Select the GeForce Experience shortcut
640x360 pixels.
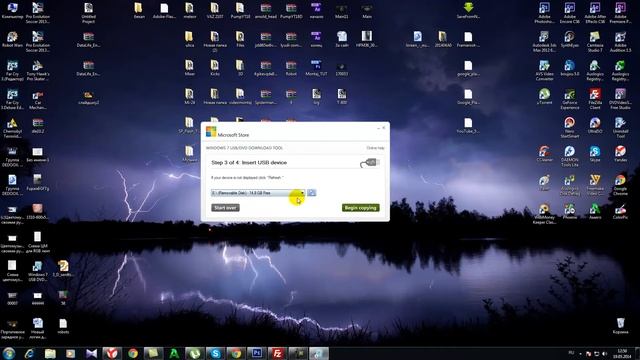point(570,99)
